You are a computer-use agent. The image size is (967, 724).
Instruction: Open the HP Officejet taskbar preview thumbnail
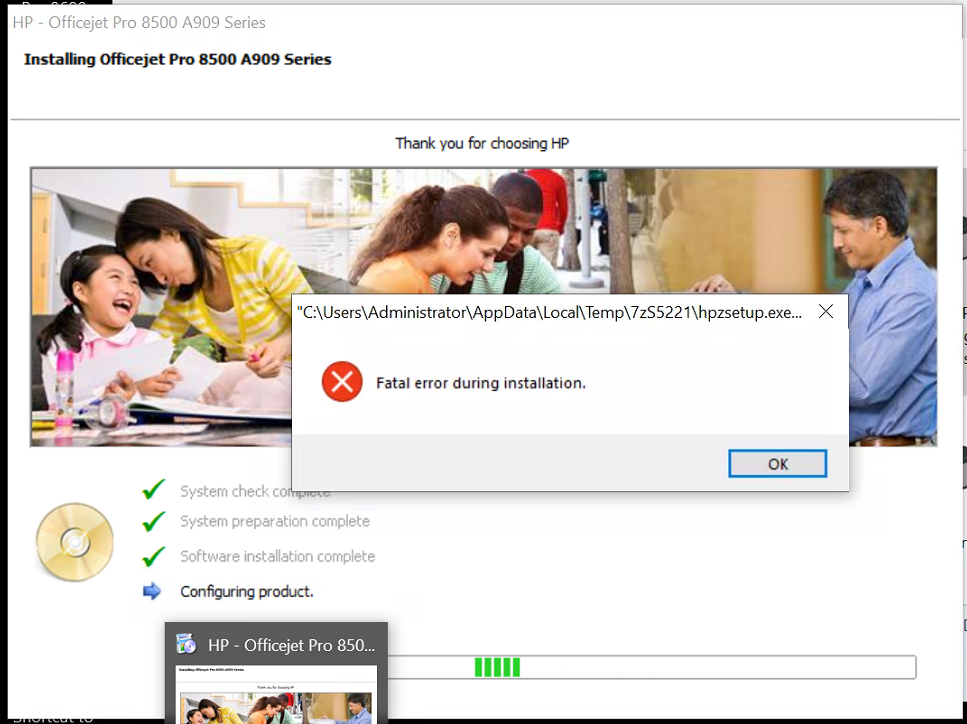pyautogui.click(x=276, y=694)
